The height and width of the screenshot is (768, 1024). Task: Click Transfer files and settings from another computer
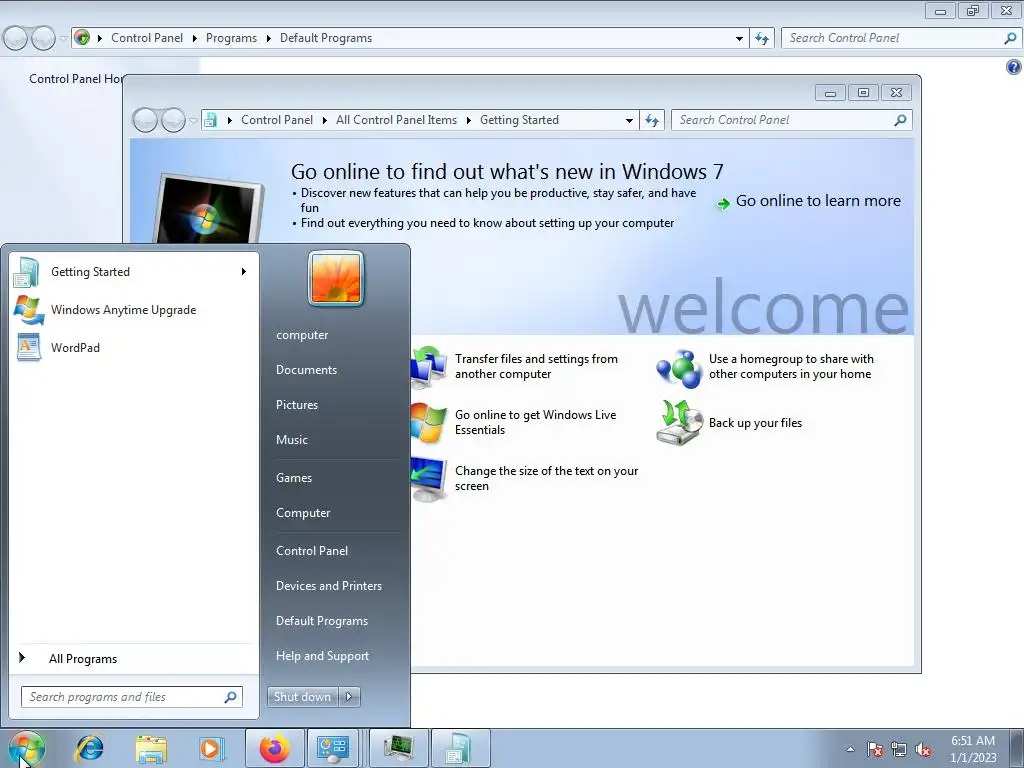coord(536,366)
